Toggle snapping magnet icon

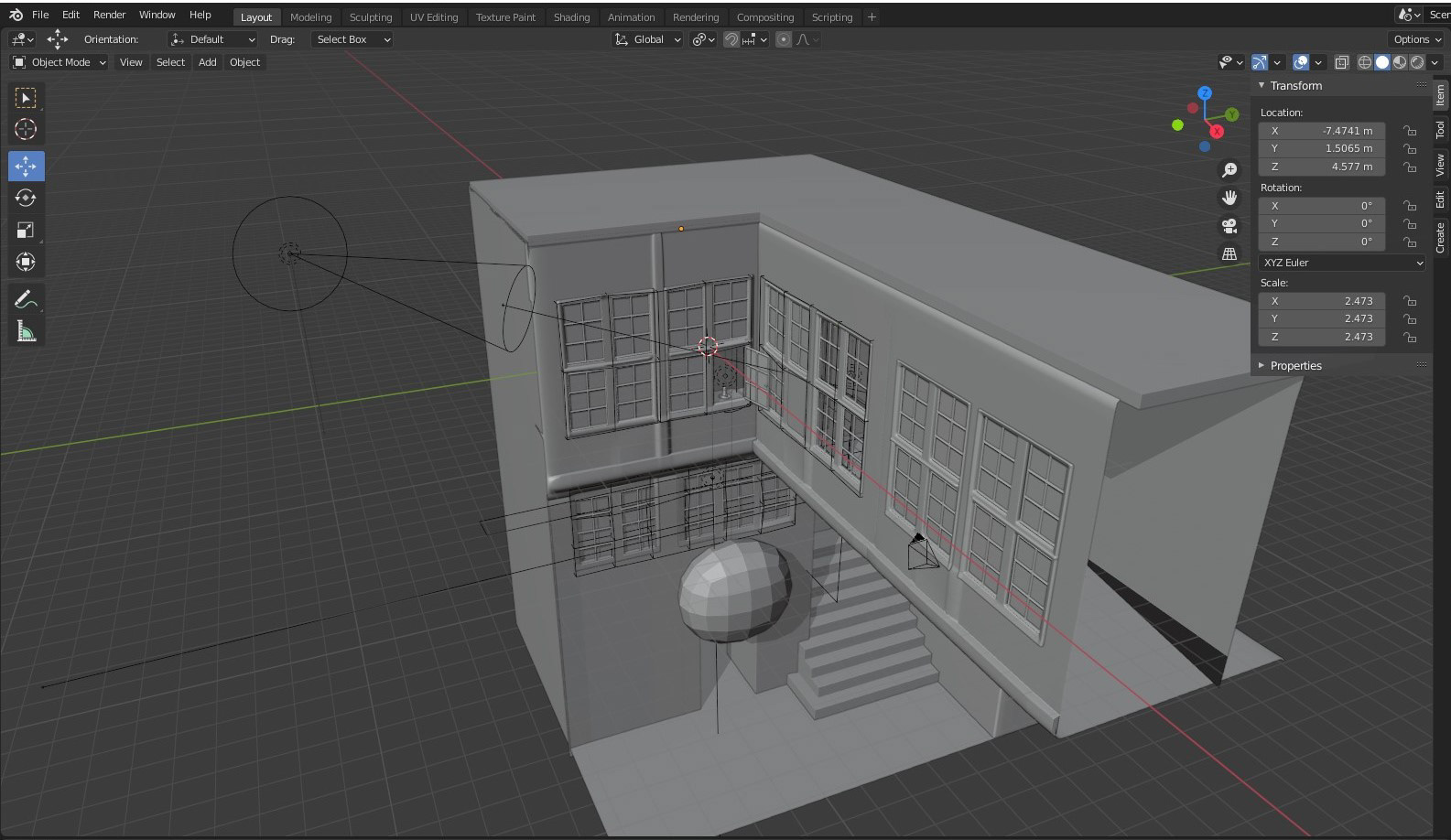click(731, 39)
